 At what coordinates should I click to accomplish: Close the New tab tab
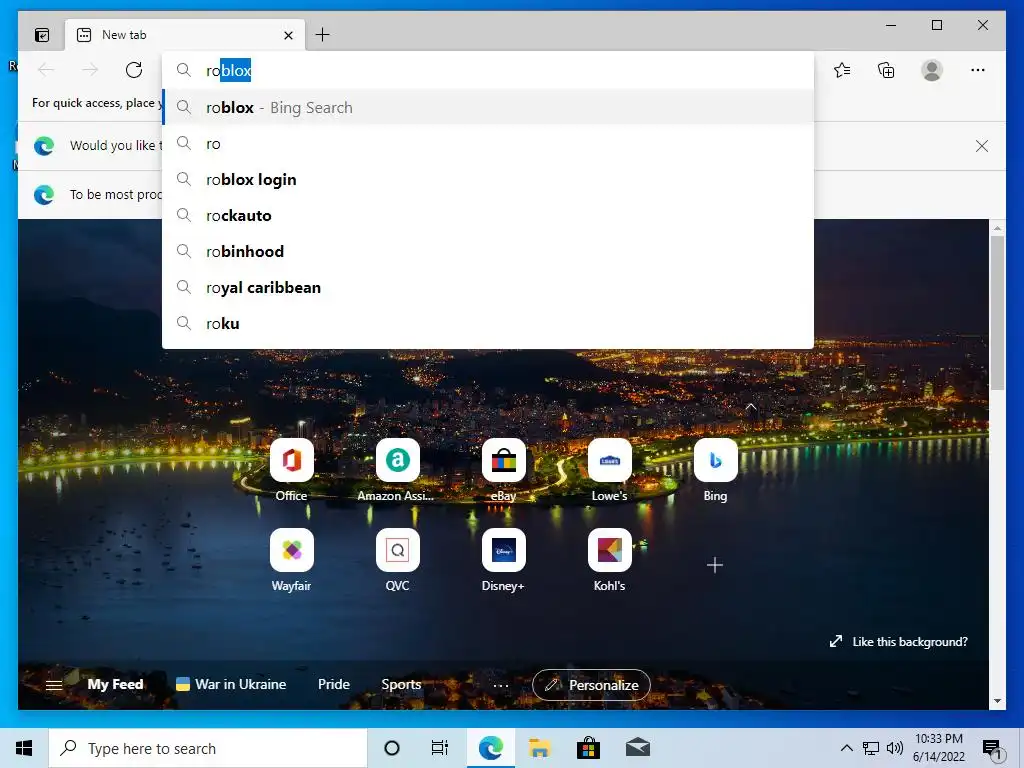(x=288, y=35)
